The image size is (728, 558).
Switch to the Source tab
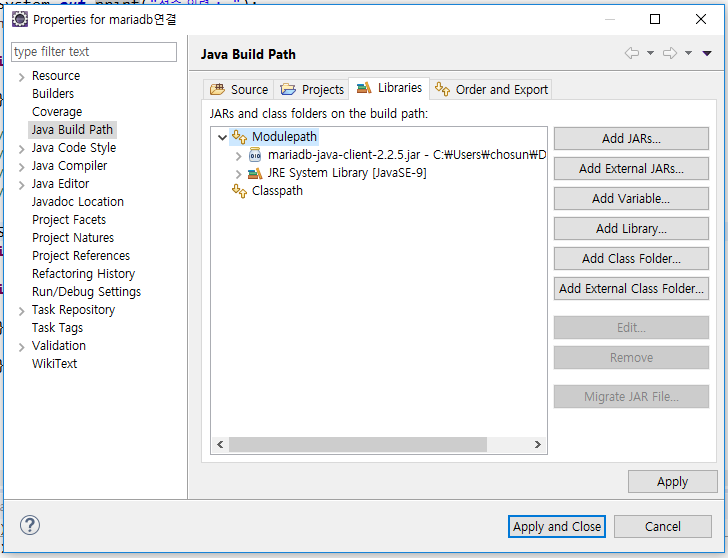coord(239,89)
